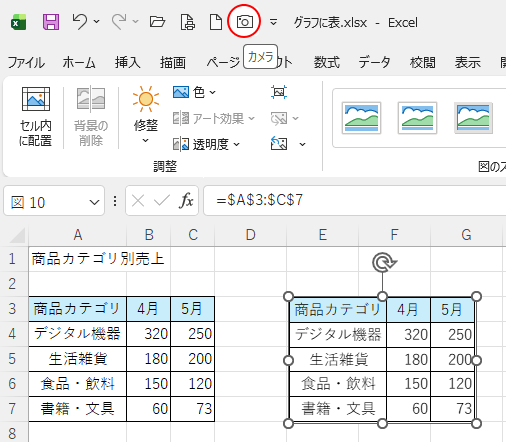This screenshot has height=442, width=506.
Task: Click the Compress Pictures icon
Action: [279, 92]
